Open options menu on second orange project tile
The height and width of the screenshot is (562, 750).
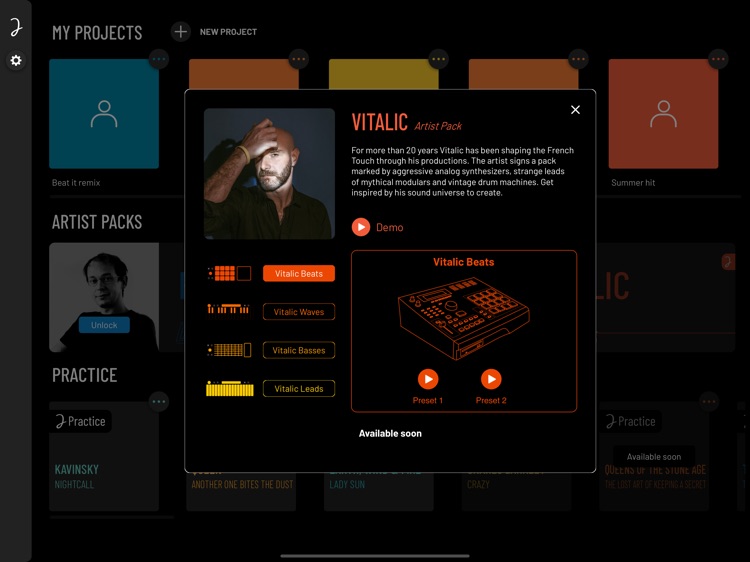click(x=578, y=59)
